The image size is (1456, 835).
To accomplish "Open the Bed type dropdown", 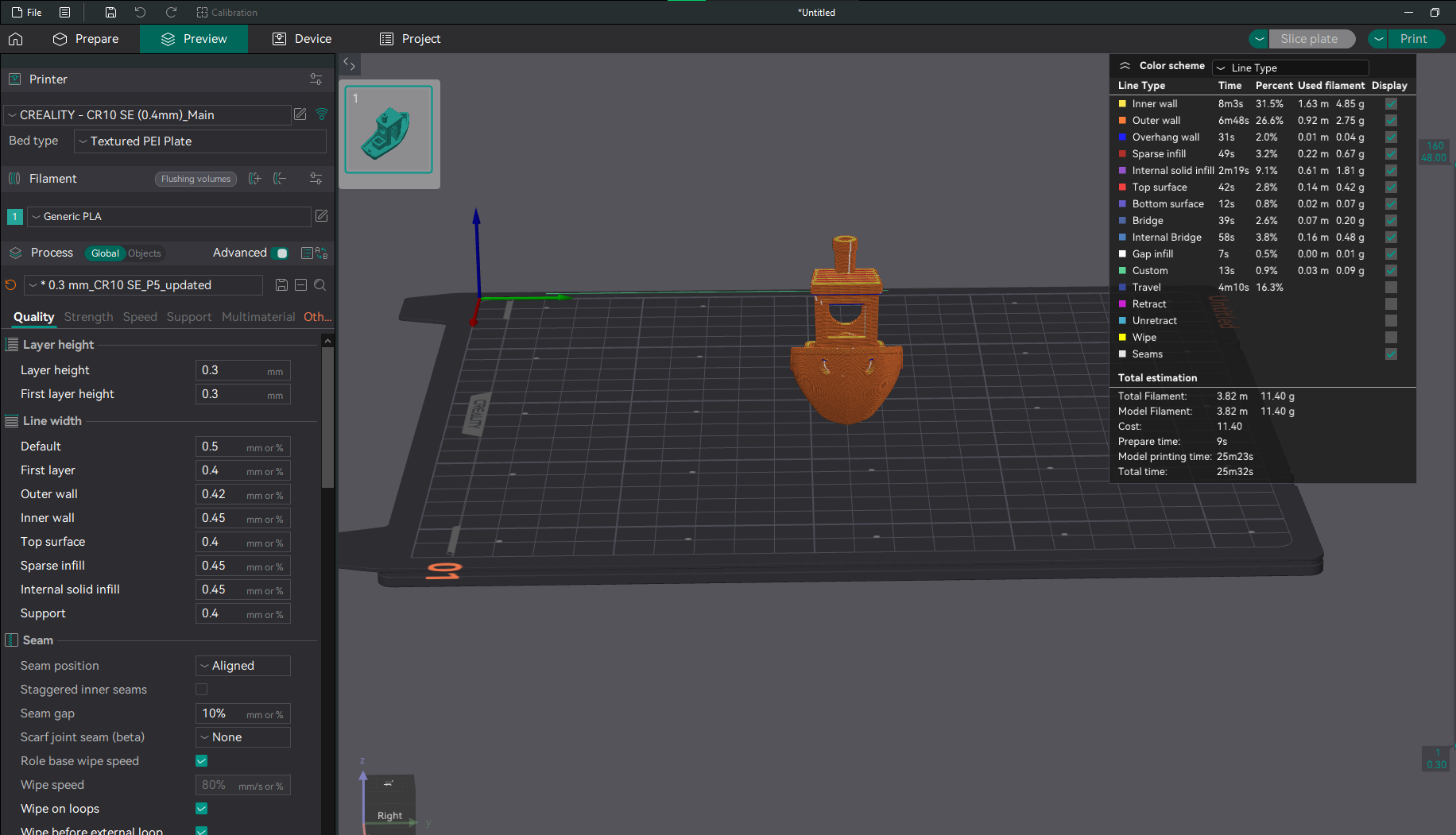I will (199, 141).
